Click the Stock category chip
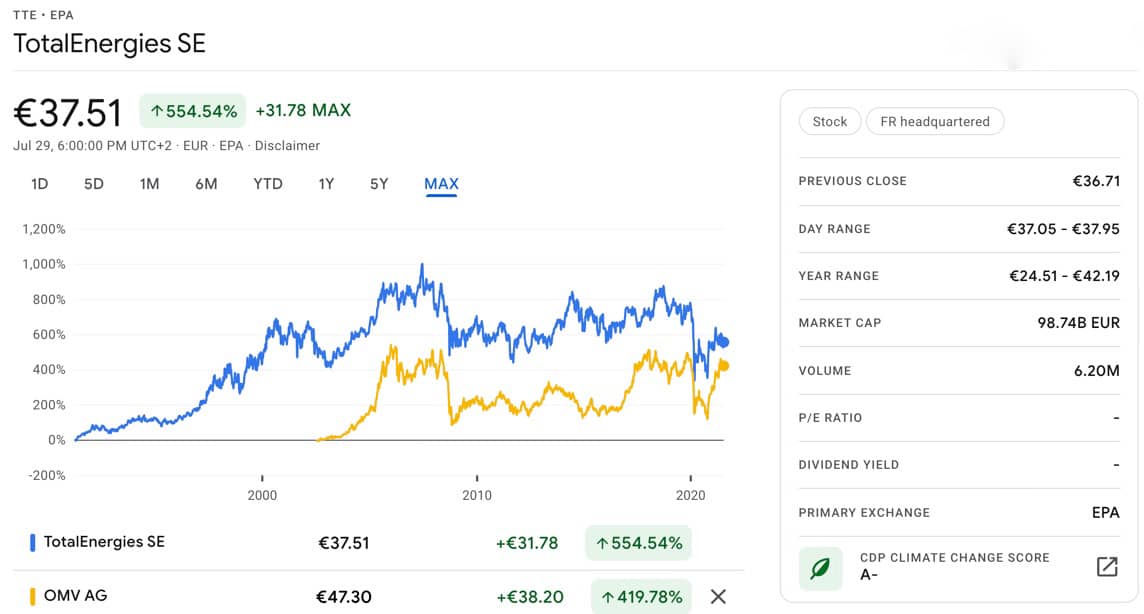 [x=830, y=122]
